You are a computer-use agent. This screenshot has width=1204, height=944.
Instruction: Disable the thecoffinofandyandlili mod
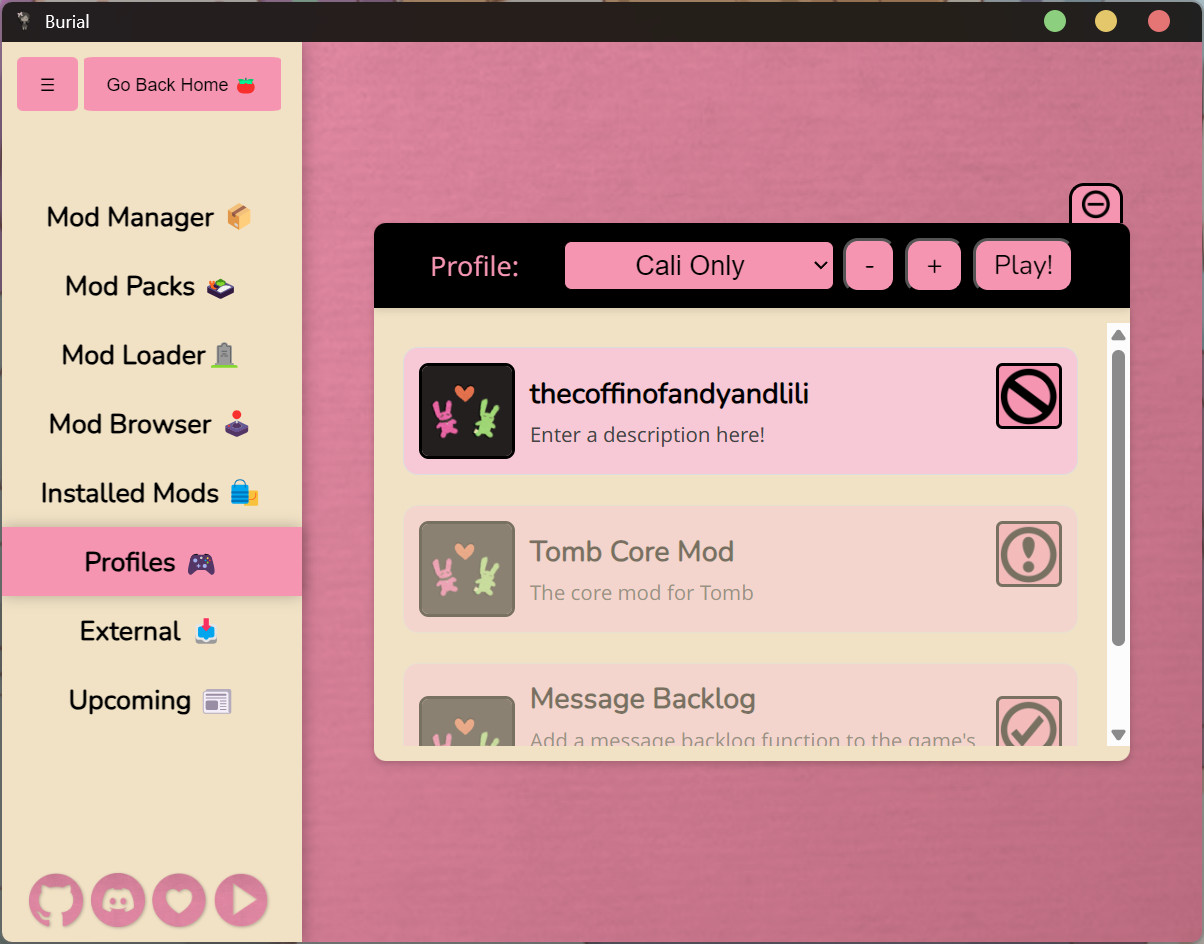point(1028,396)
